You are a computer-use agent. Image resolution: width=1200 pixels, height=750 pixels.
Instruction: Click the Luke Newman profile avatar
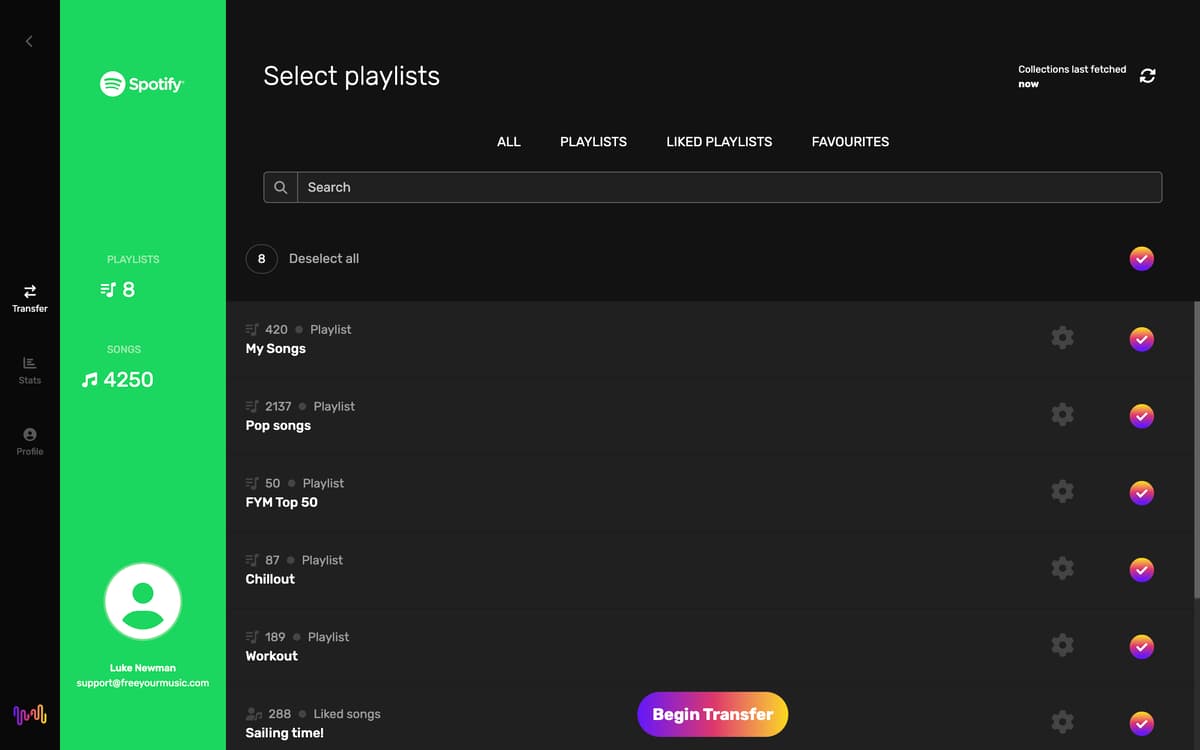point(143,601)
